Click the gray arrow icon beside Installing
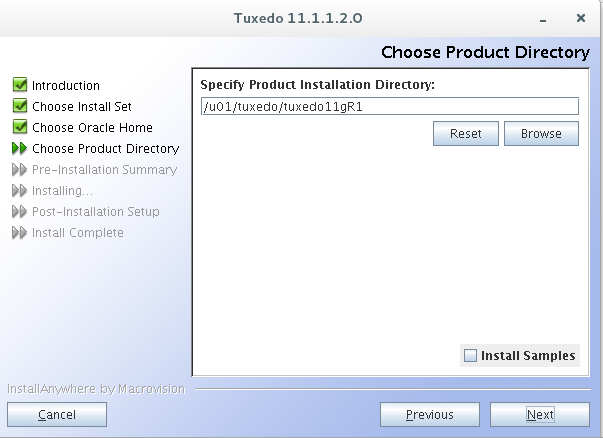This screenshot has width=603, height=438. point(19,191)
